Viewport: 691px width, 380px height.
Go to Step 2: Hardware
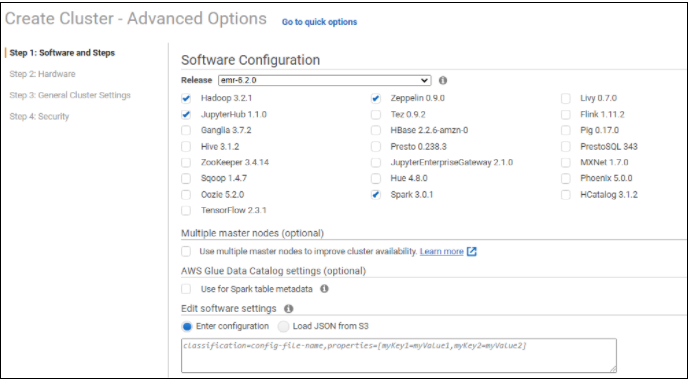tap(42, 74)
